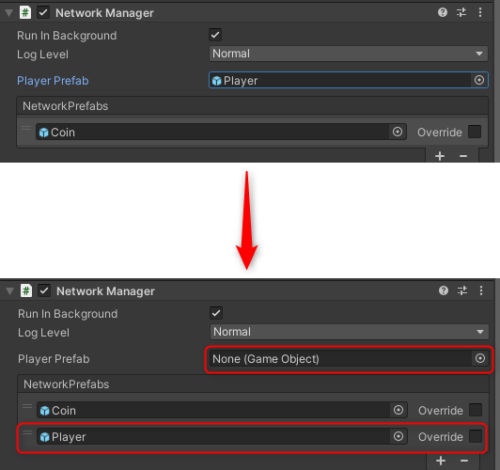Screen dimensions: 500x470
Task: Open help for upper Network Manager
Action: (442, 13)
